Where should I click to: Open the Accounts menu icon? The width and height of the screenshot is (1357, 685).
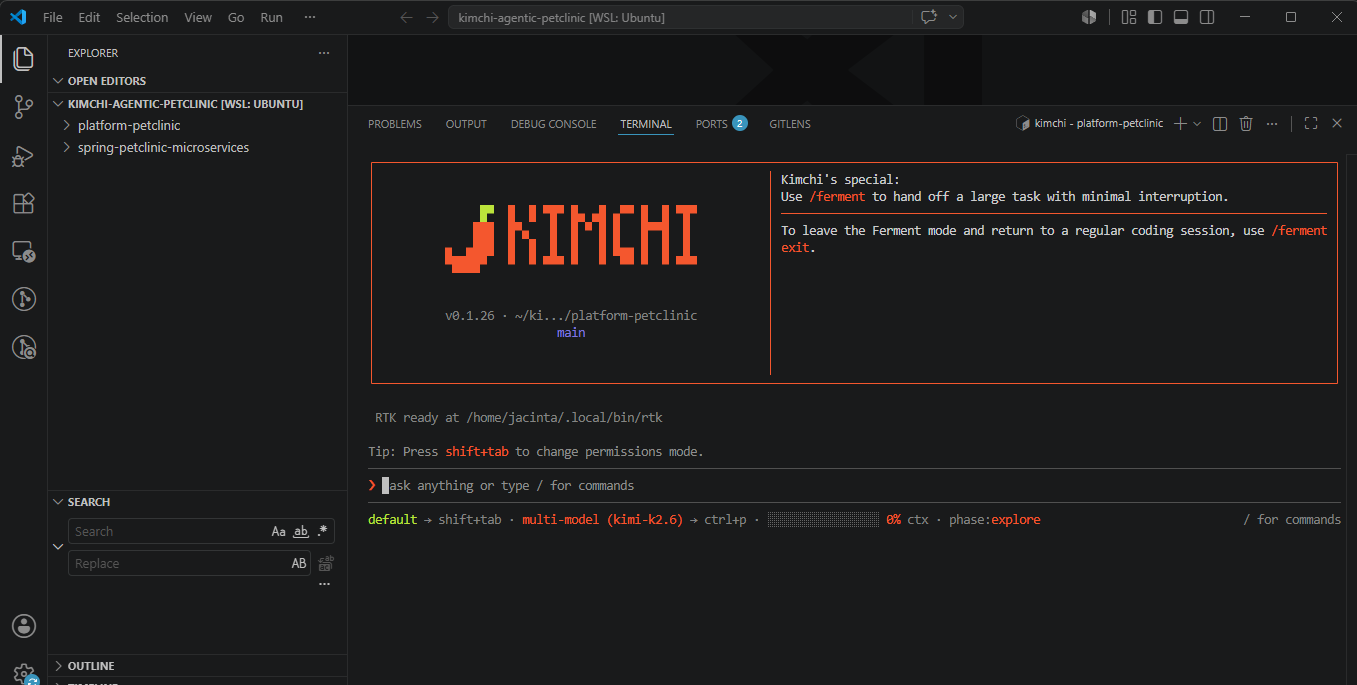(x=23, y=626)
